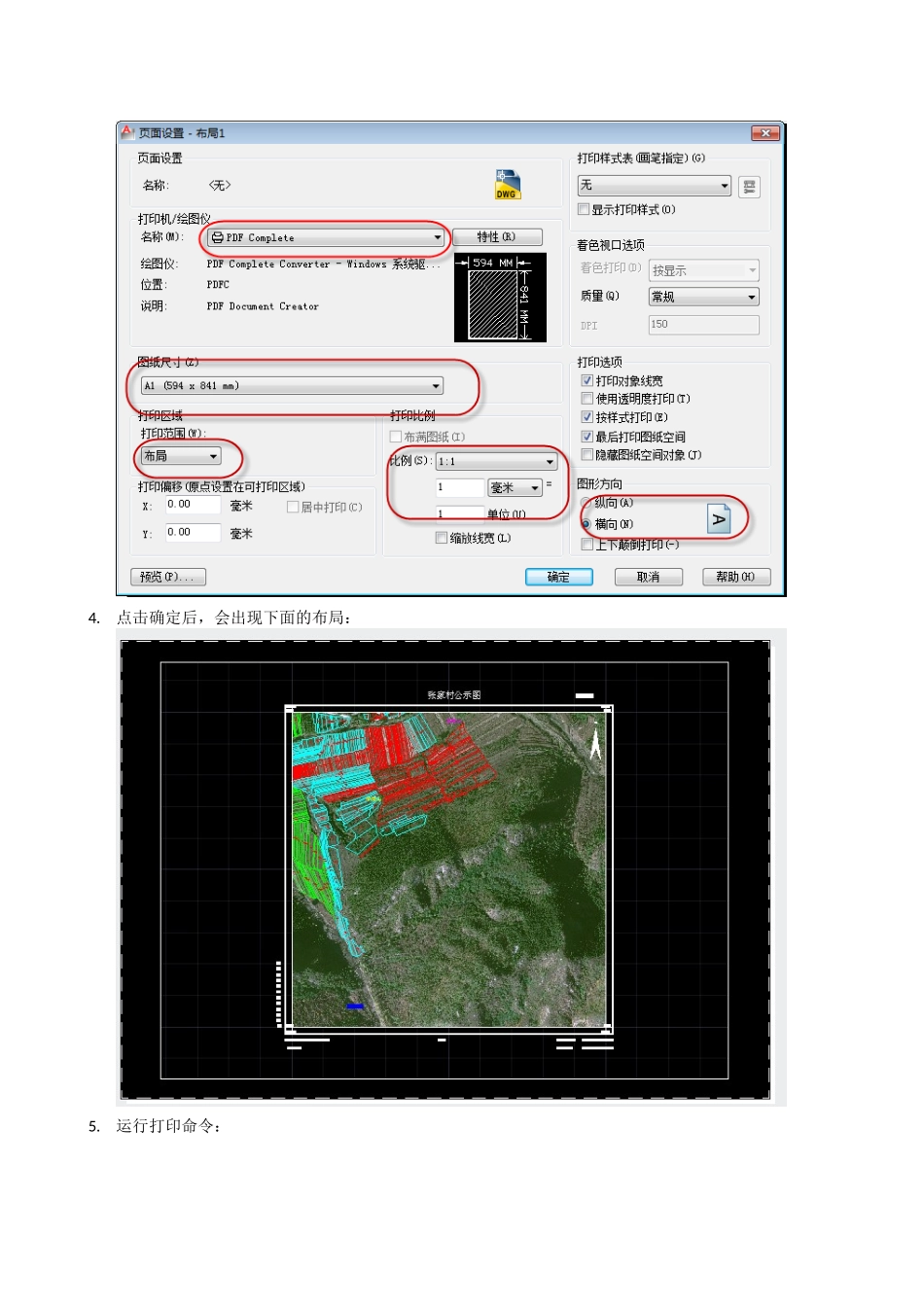Enable 使用透明度打印 option
Viewport: 924px width, 1307px height.
click(586, 399)
